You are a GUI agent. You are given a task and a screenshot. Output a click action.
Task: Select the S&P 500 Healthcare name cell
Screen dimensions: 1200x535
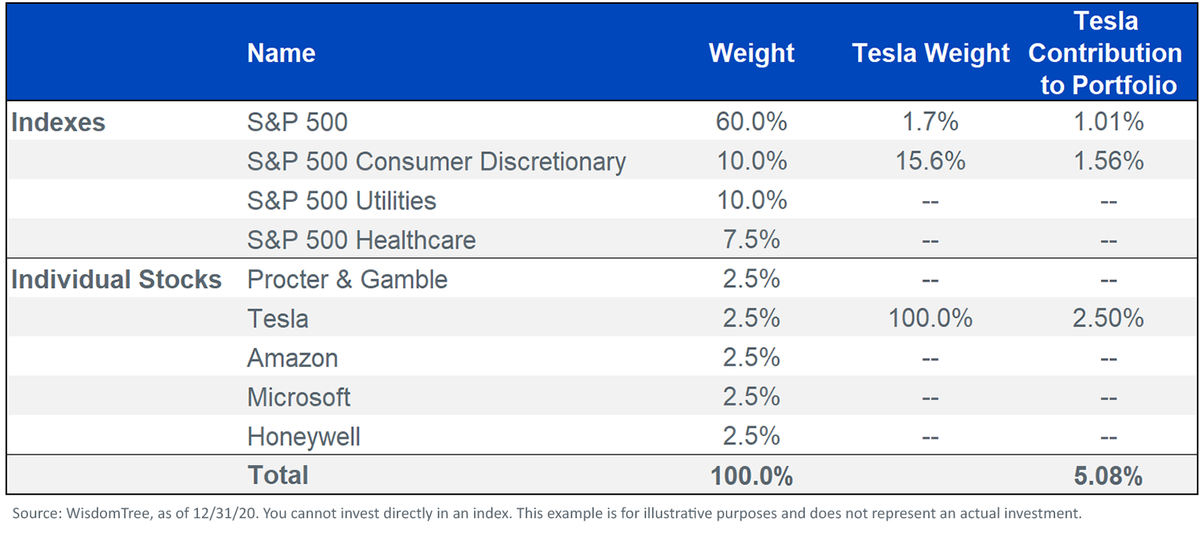(361, 240)
